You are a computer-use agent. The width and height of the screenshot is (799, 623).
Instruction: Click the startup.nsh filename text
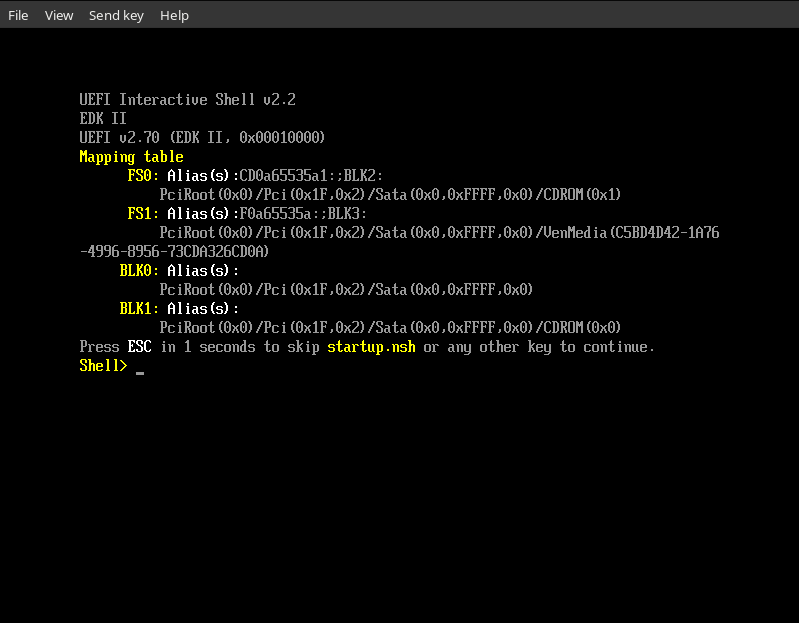click(x=371, y=347)
